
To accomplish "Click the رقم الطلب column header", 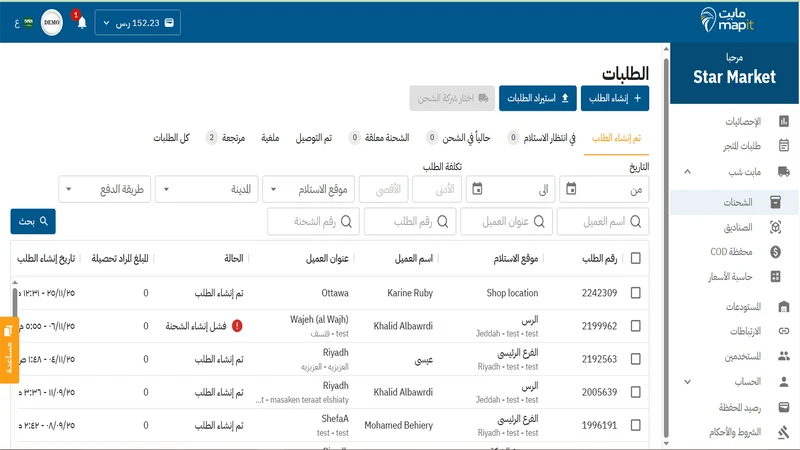I will click(599, 259).
